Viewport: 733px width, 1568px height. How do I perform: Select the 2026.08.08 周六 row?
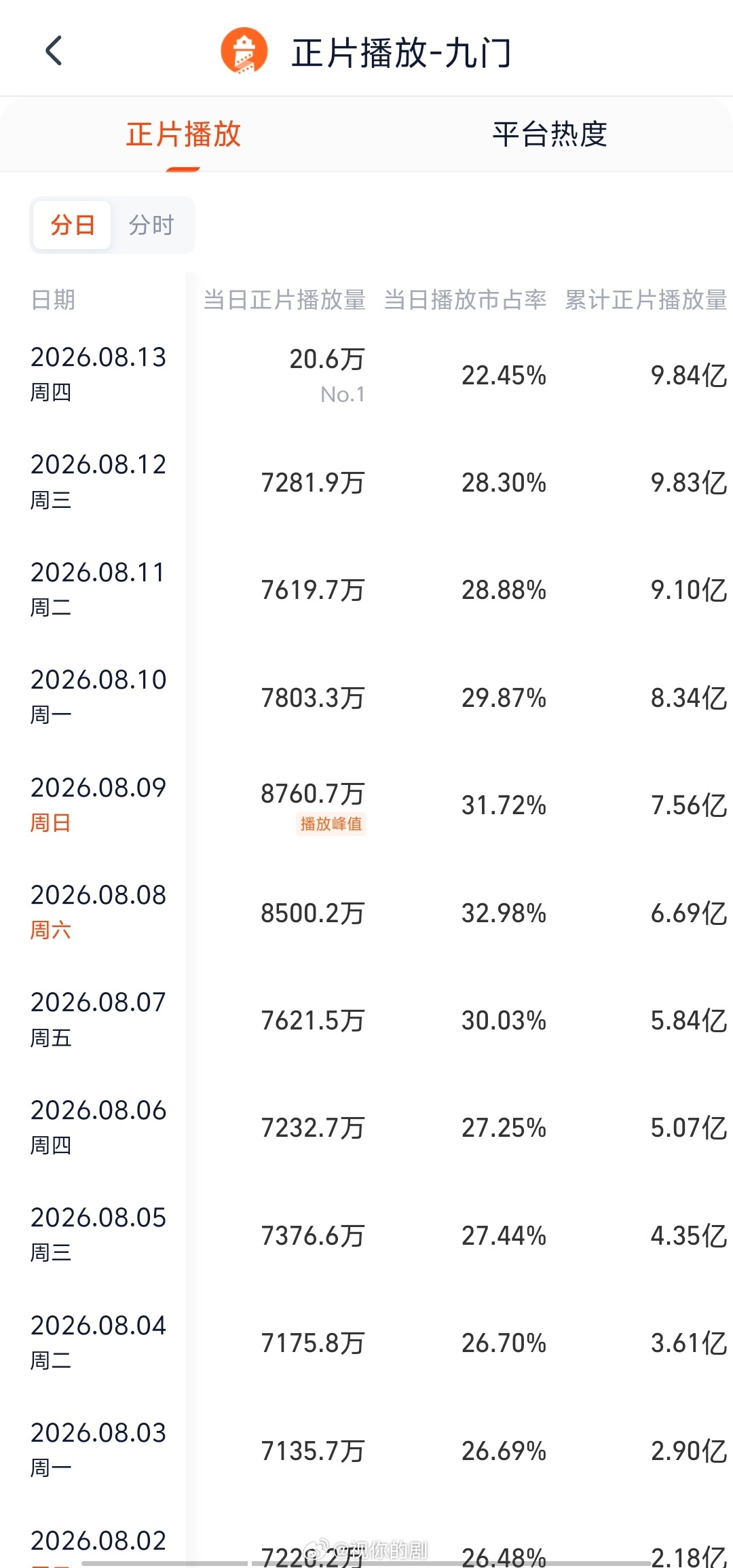click(x=366, y=913)
